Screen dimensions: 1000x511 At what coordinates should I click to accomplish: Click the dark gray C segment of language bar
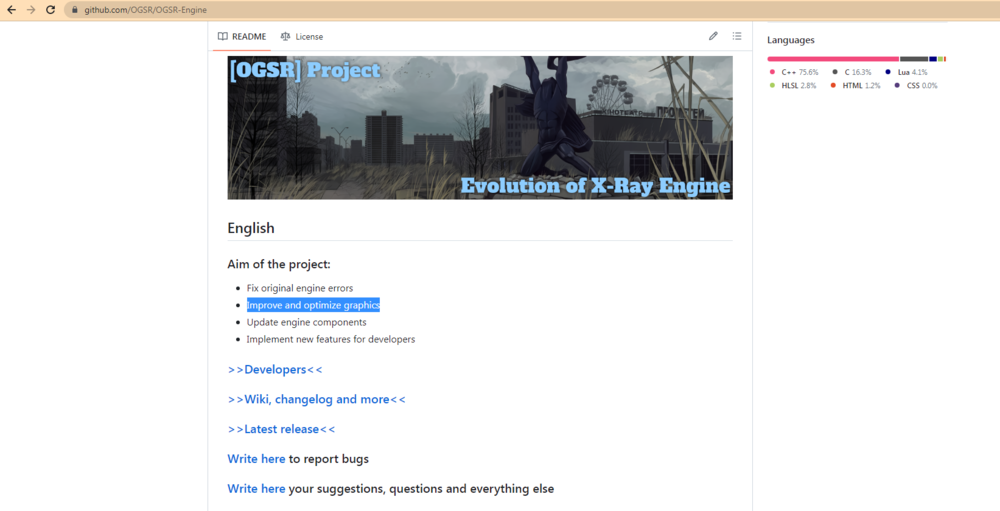pyautogui.click(x=914, y=59)
